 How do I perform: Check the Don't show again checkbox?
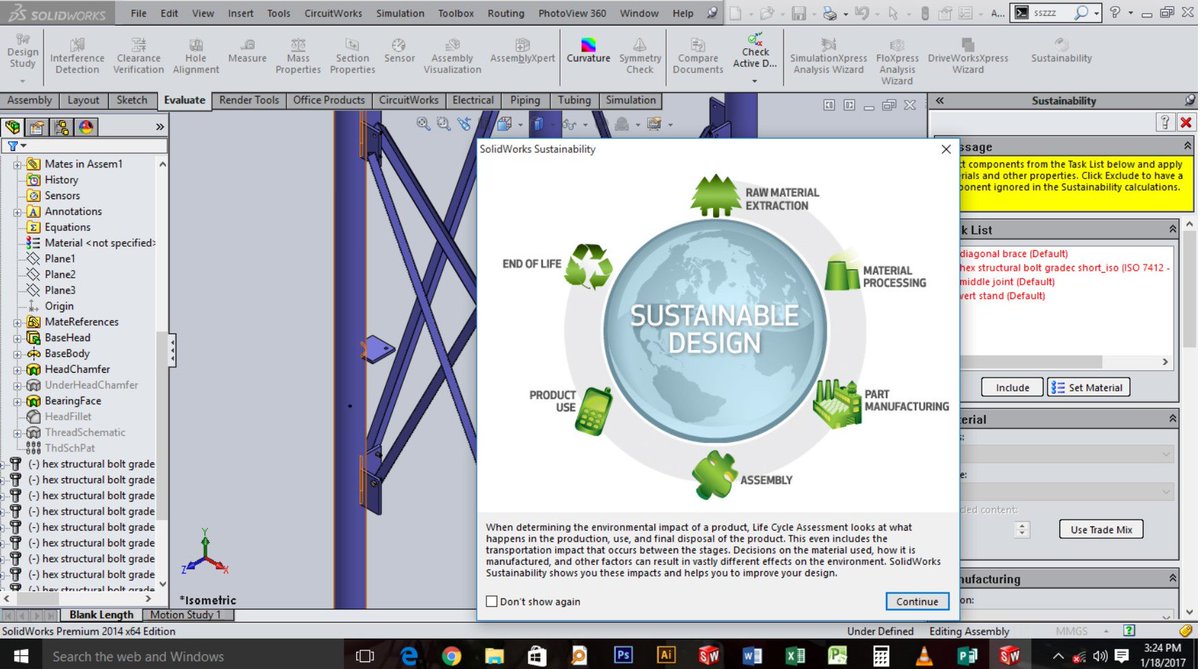click(491, 601)
